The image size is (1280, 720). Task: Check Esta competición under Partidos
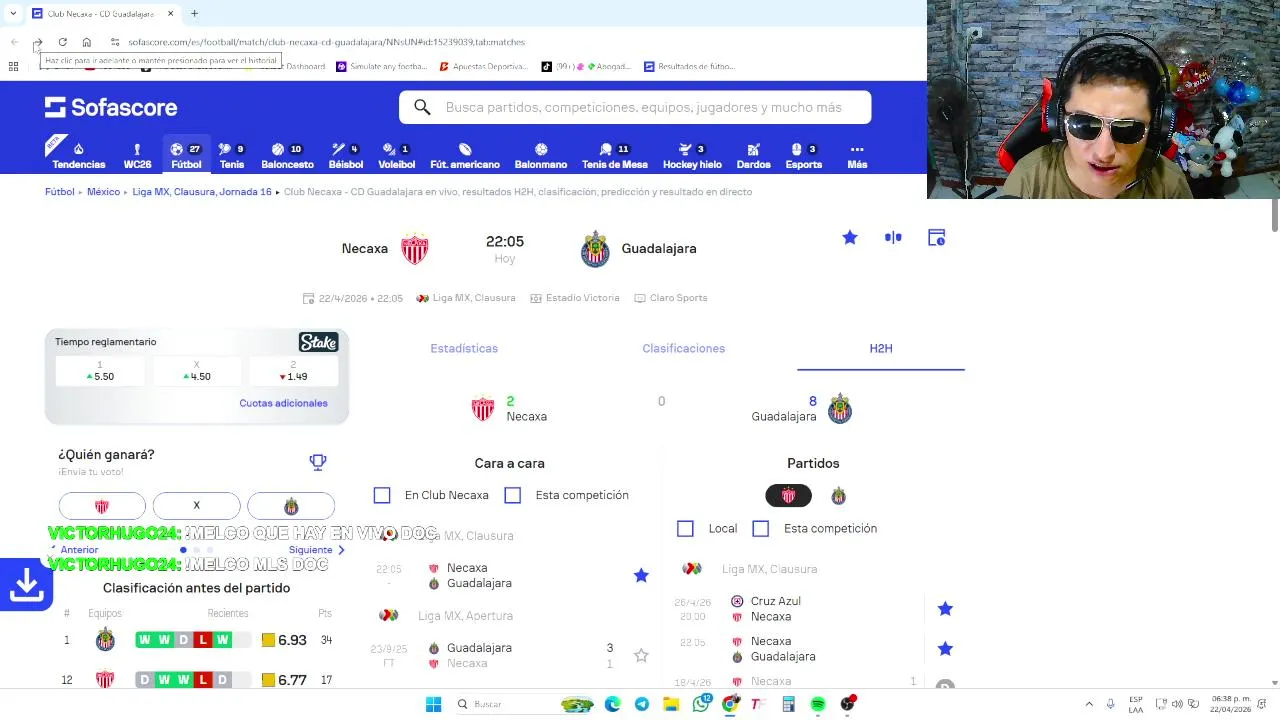point(761,528)
